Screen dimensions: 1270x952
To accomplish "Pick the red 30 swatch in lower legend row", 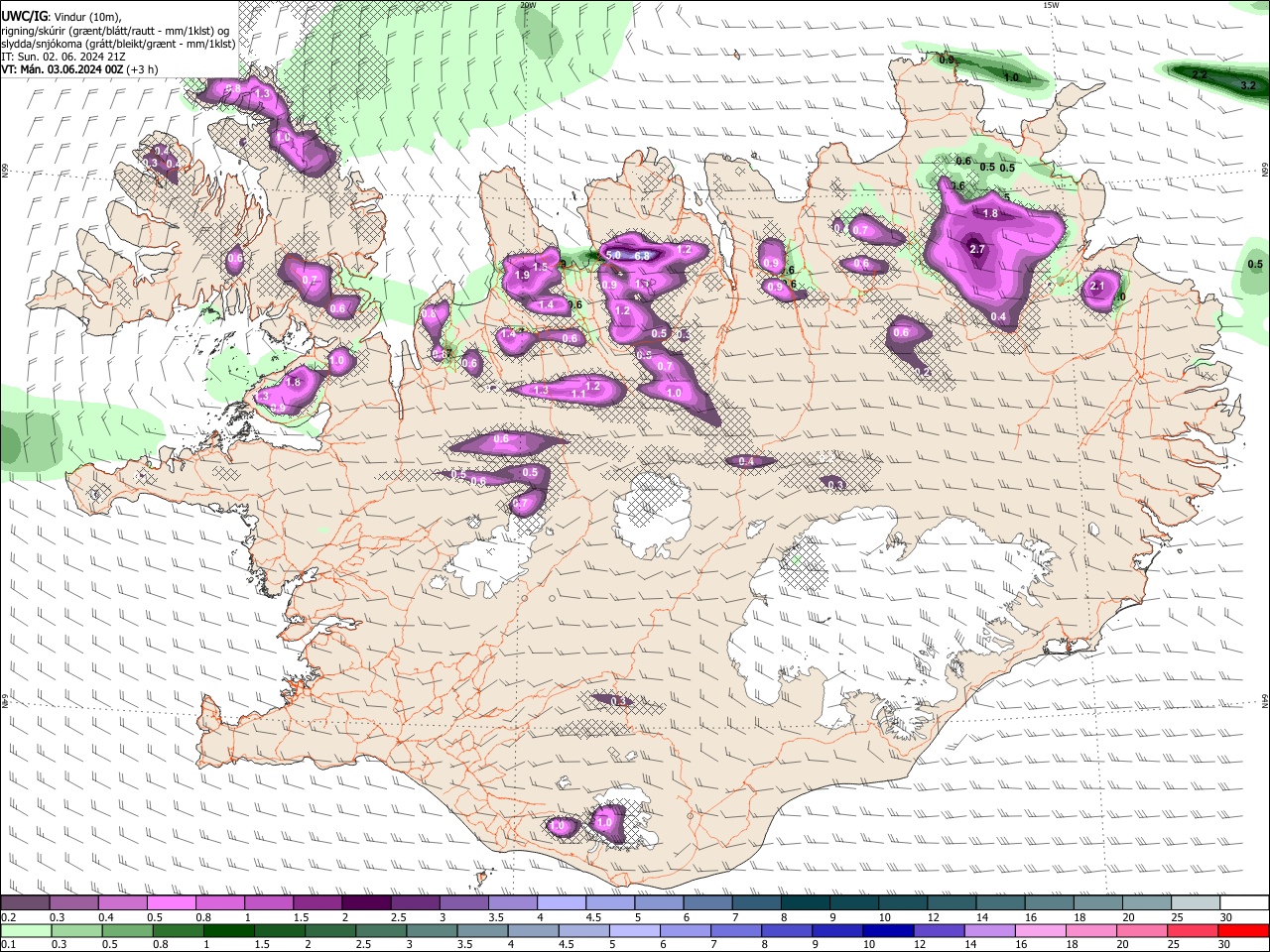I will (x=1243, y=930).
